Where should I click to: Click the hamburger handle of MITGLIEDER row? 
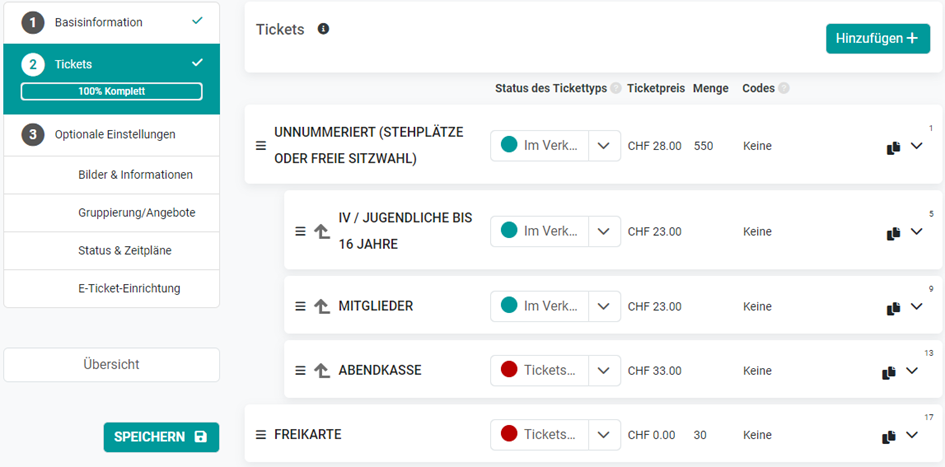pos(300,306)
